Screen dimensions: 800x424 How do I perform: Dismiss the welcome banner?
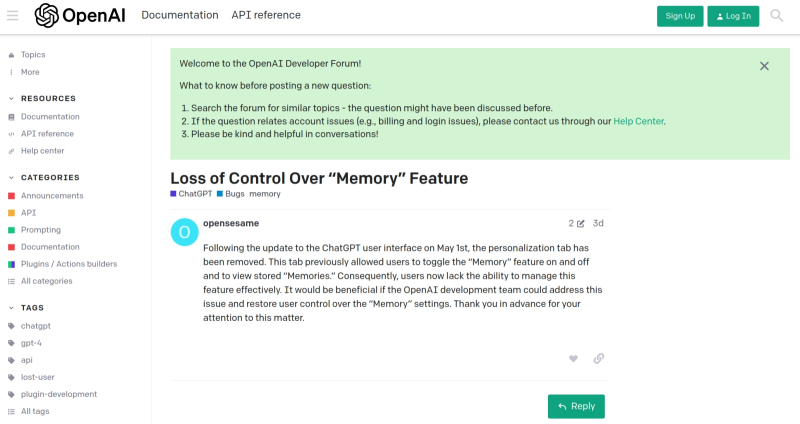tap(764, 66)
